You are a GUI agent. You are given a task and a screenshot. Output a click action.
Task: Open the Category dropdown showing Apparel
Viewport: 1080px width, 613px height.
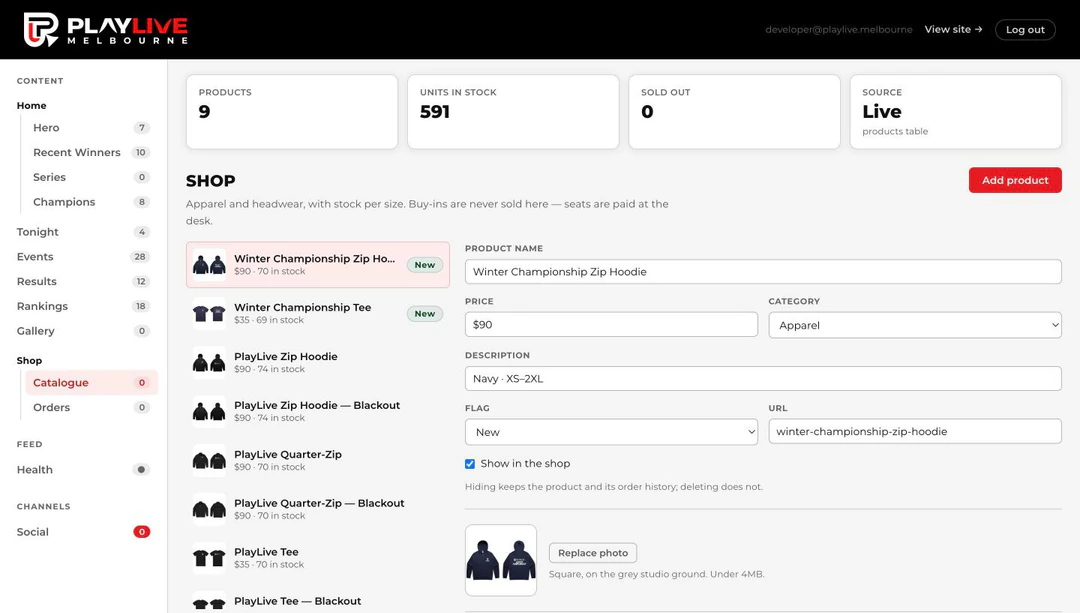click(x=915, y=325)
